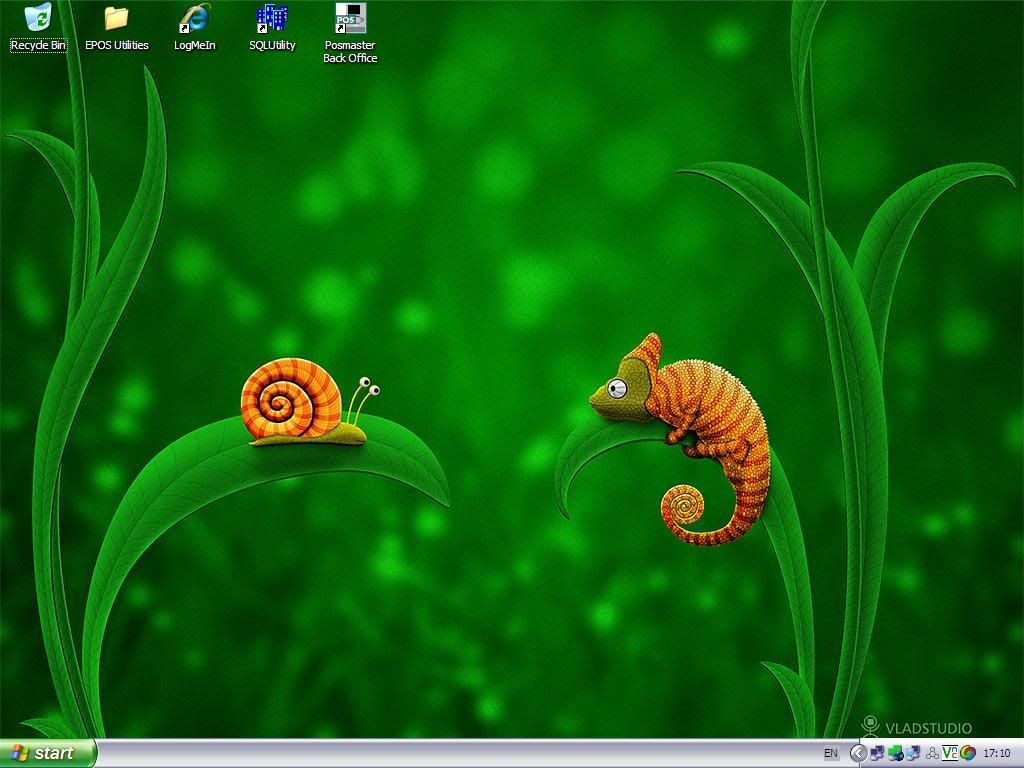This screenshot has height=768, width=1024.
Task: Click the VNC server tray icon
Action: [950, 754]
